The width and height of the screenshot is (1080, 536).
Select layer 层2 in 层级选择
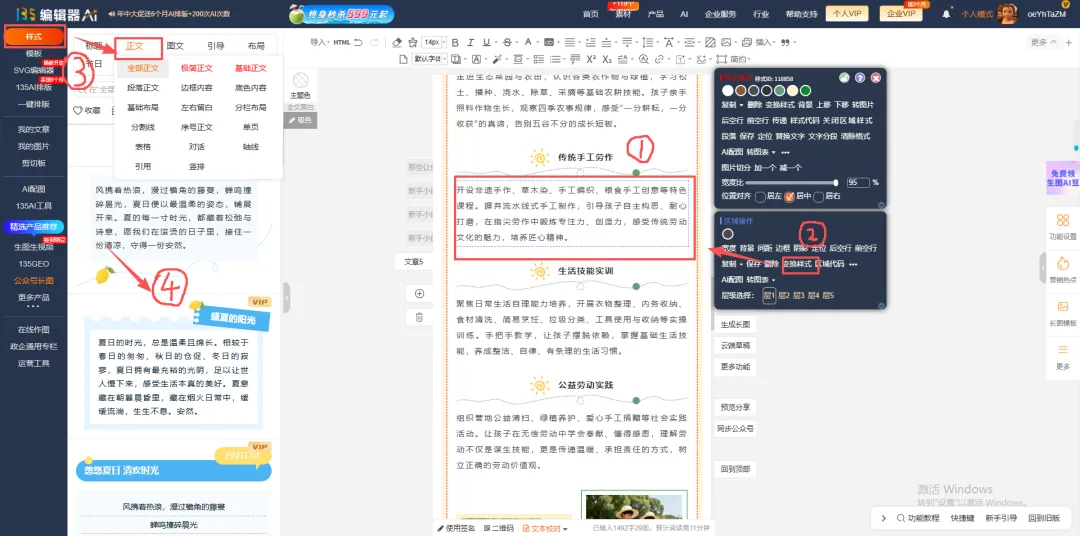point(785,296)
